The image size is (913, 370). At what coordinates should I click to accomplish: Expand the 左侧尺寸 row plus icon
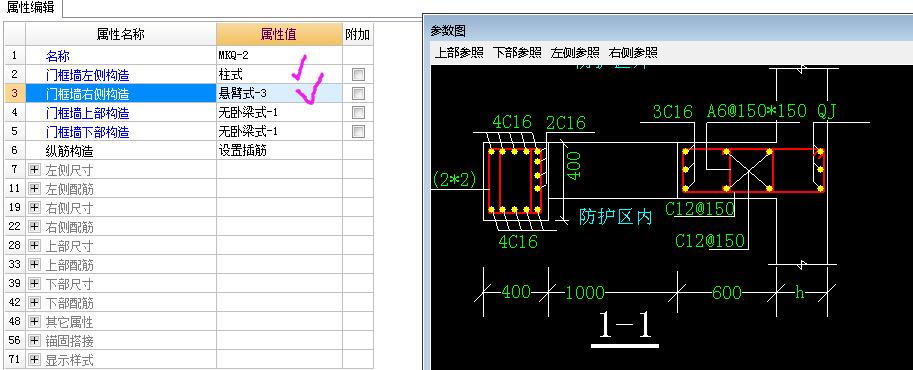(x=34, y=170)
